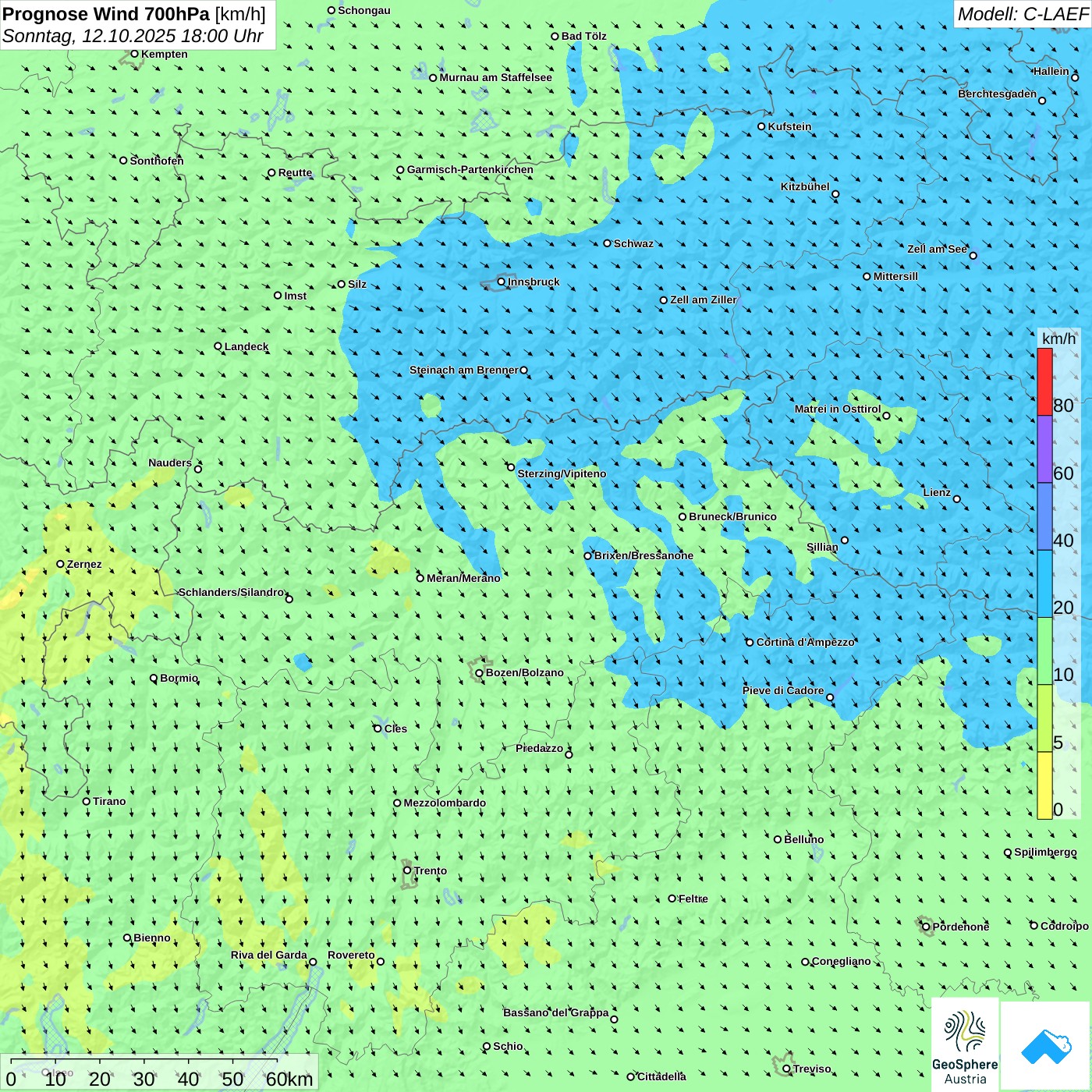Screen dimensions: 1092x1092
Task: Click the red legend swatch above 80 km/h
Action: pyautogui.click(x=1044, y=381)
